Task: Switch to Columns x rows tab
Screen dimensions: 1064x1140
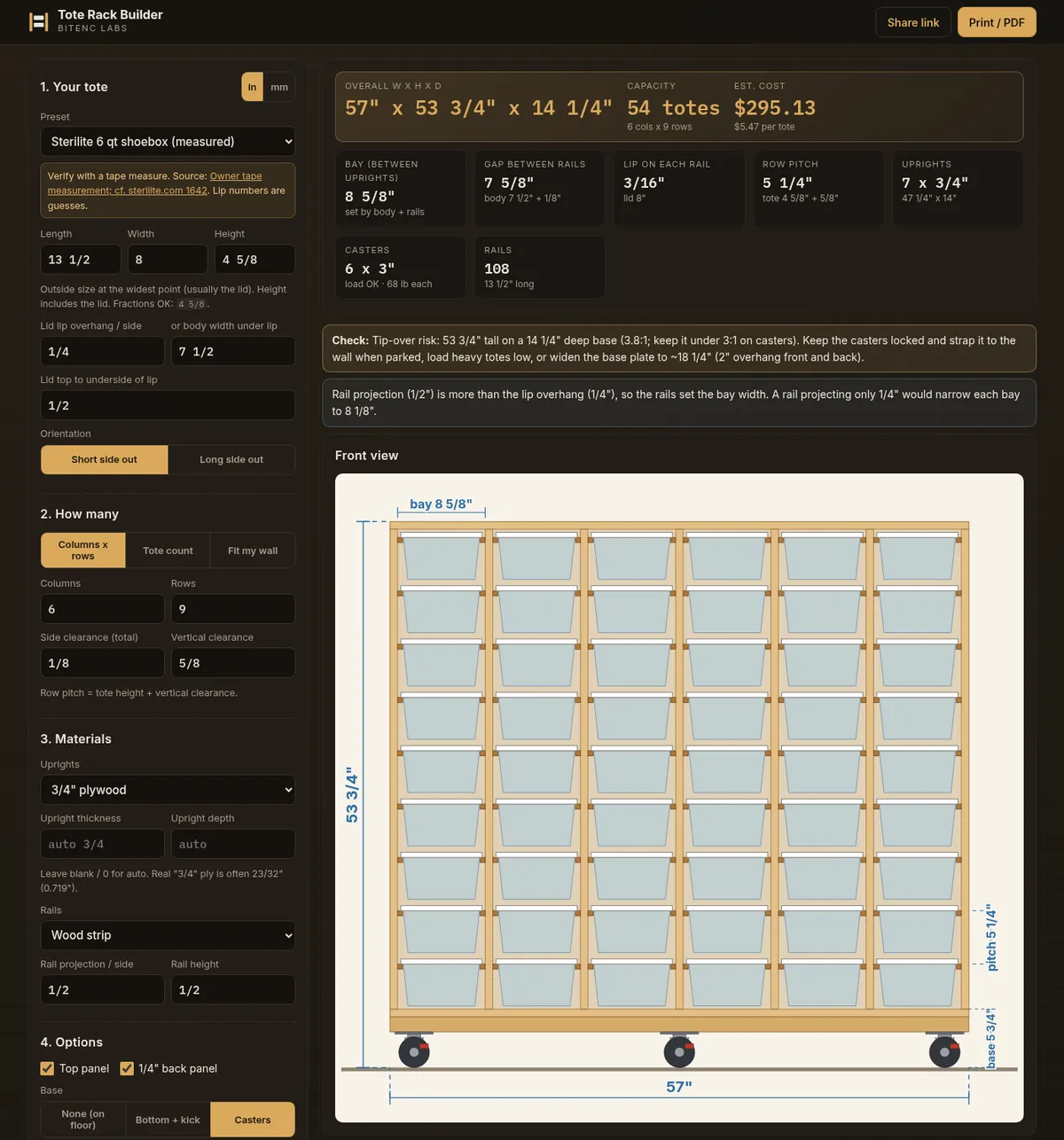Action: [x=83, y=550]
